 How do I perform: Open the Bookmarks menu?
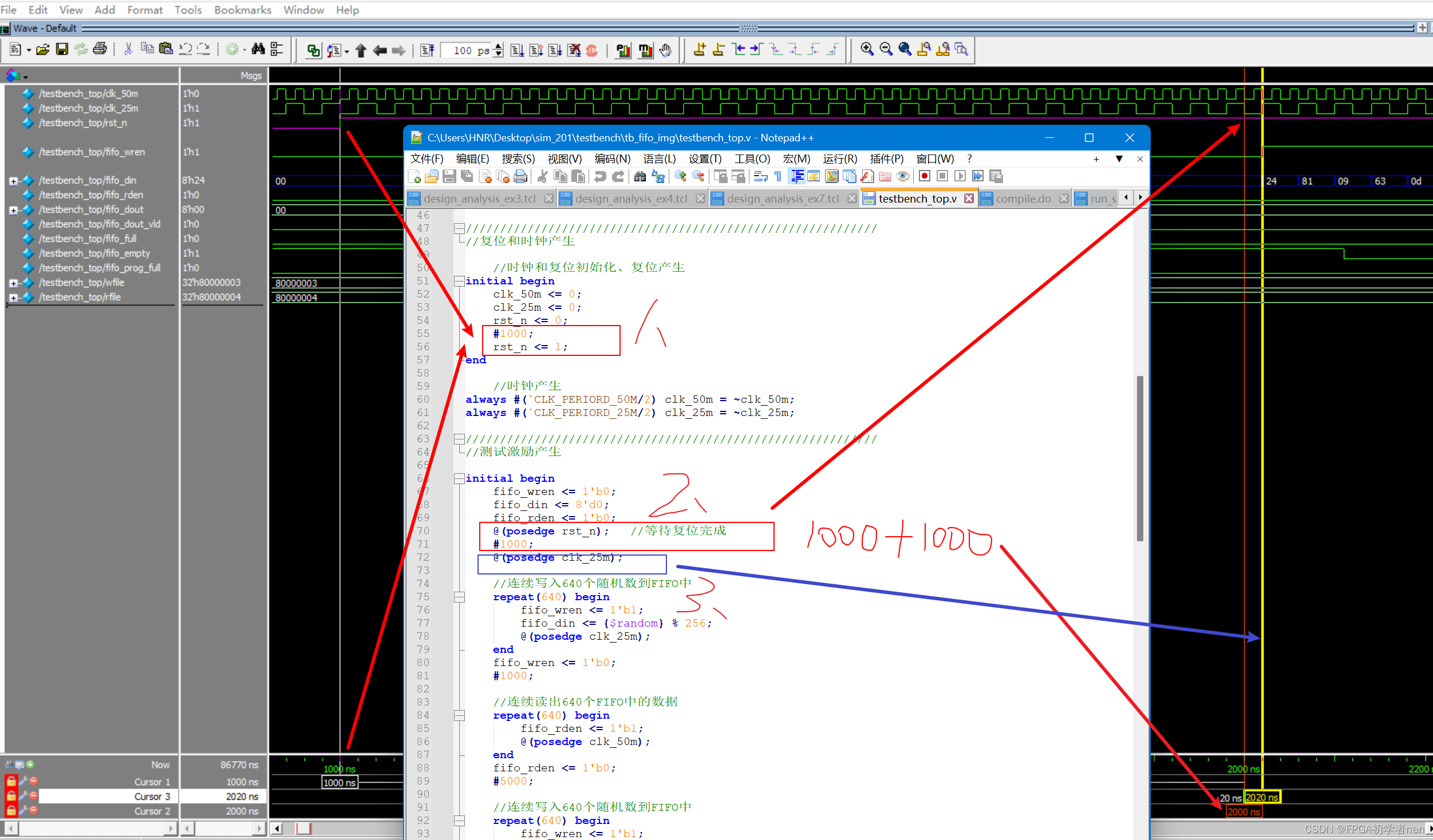point(242,10)
